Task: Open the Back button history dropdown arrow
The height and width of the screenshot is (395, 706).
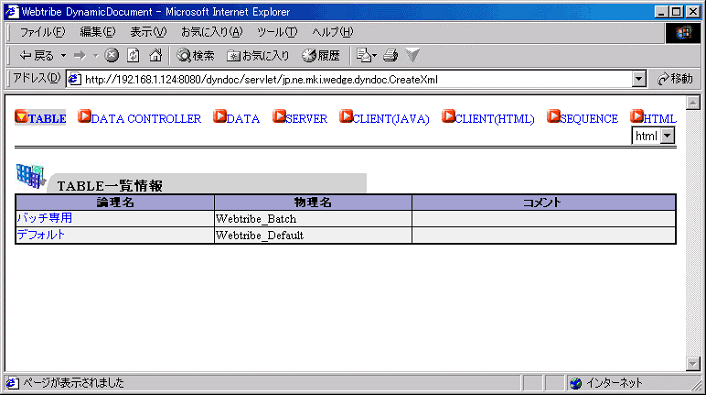Action: [x=63, y=55]
